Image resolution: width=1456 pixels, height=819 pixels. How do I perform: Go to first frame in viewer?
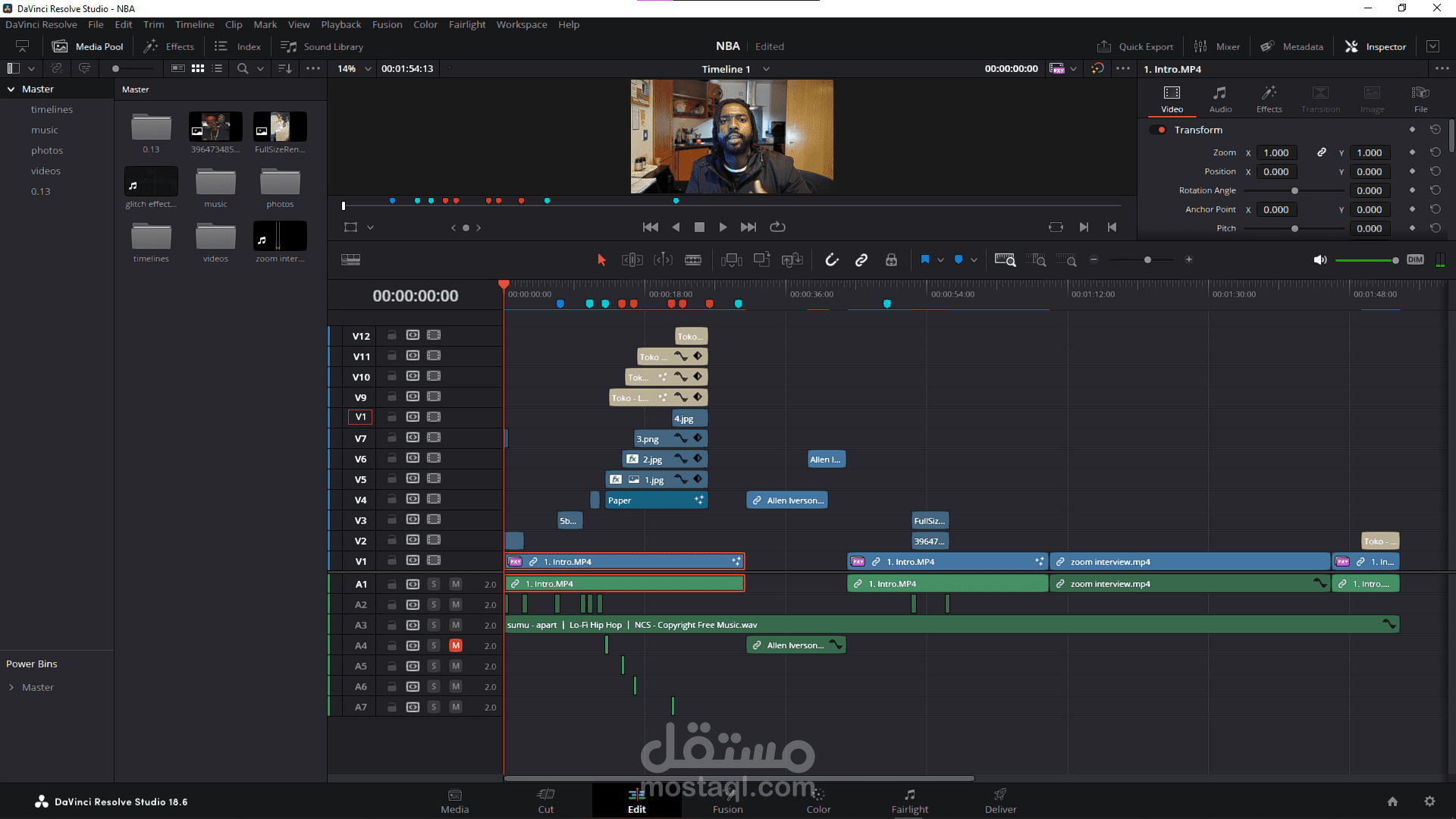(x=650, y=227)
